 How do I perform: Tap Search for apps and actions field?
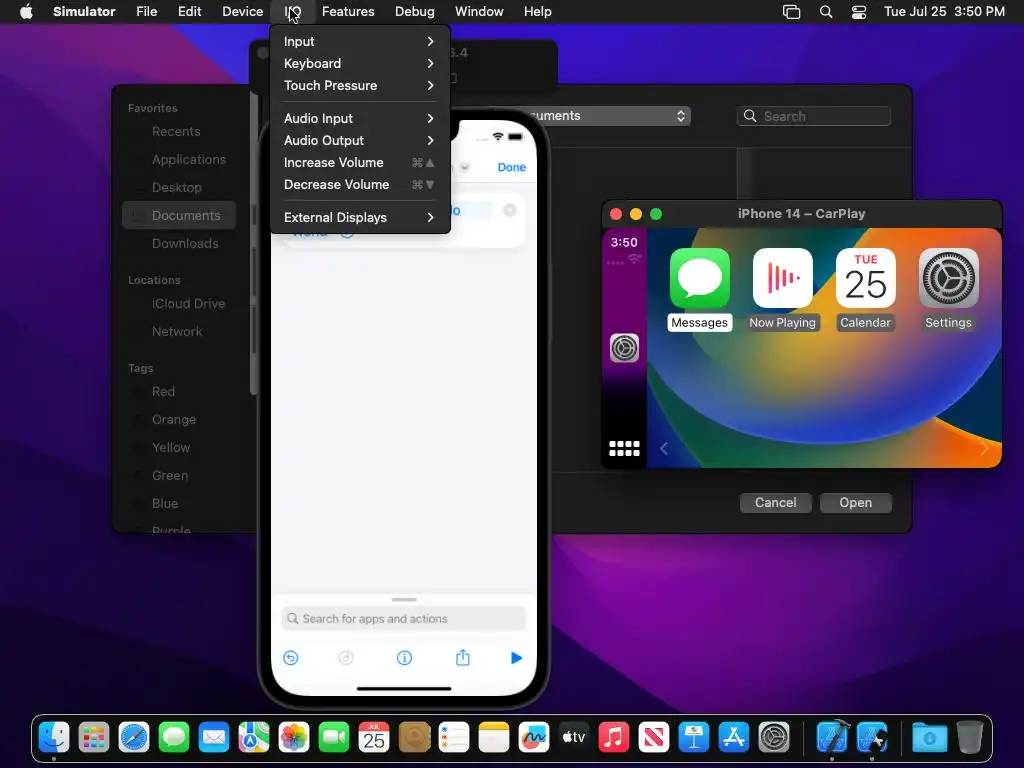[x=404, y=618]
